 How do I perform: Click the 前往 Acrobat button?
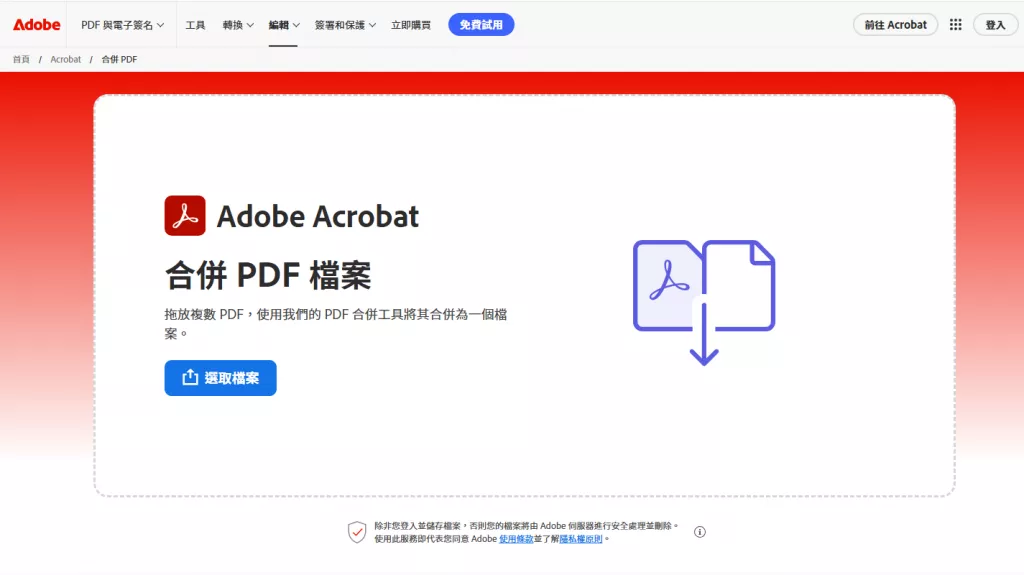tap(895, 25)
